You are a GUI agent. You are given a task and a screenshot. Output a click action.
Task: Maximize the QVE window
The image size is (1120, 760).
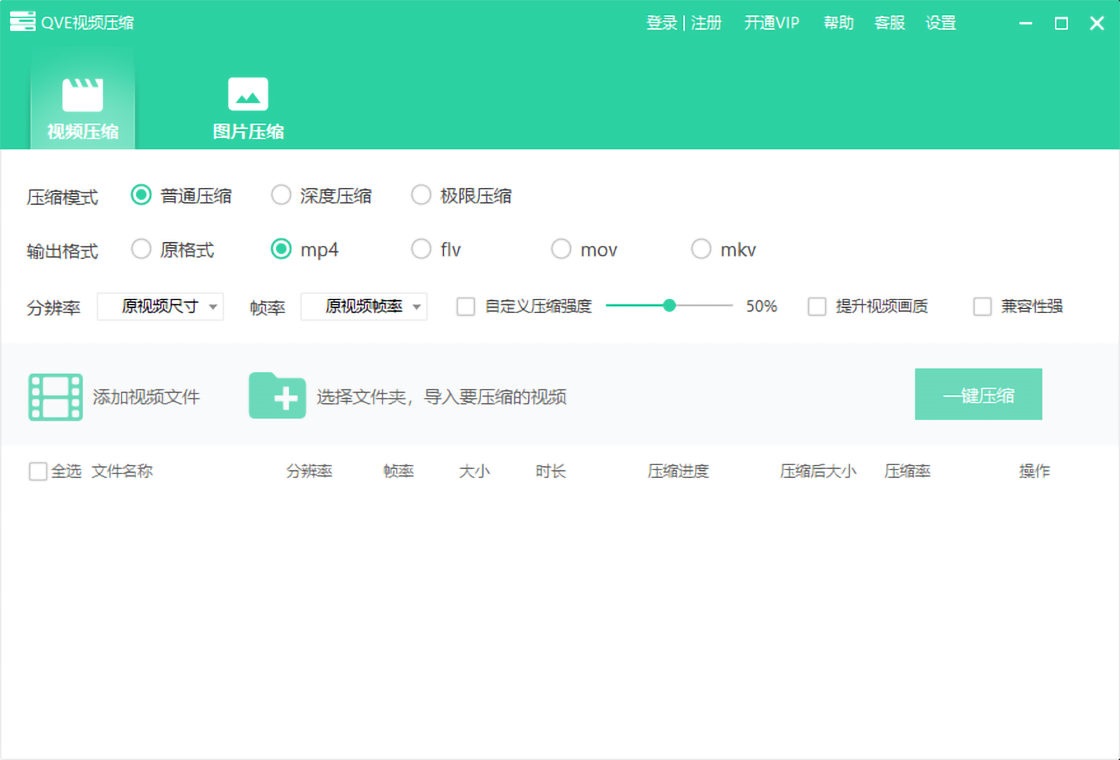(1061, 23)
